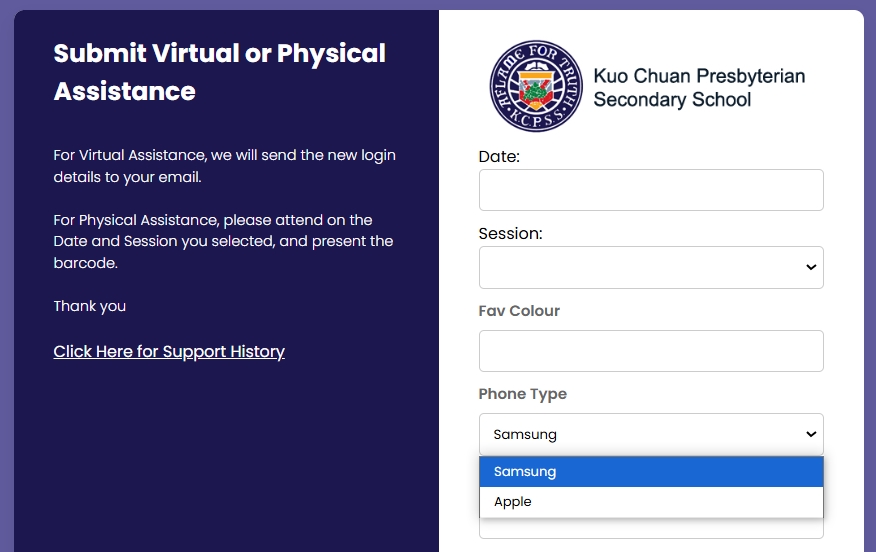The width and height of the screenshot is (876, 552).
Task: Collapse the Phone Type combo box showing Samsung
Action: (651, 434)
